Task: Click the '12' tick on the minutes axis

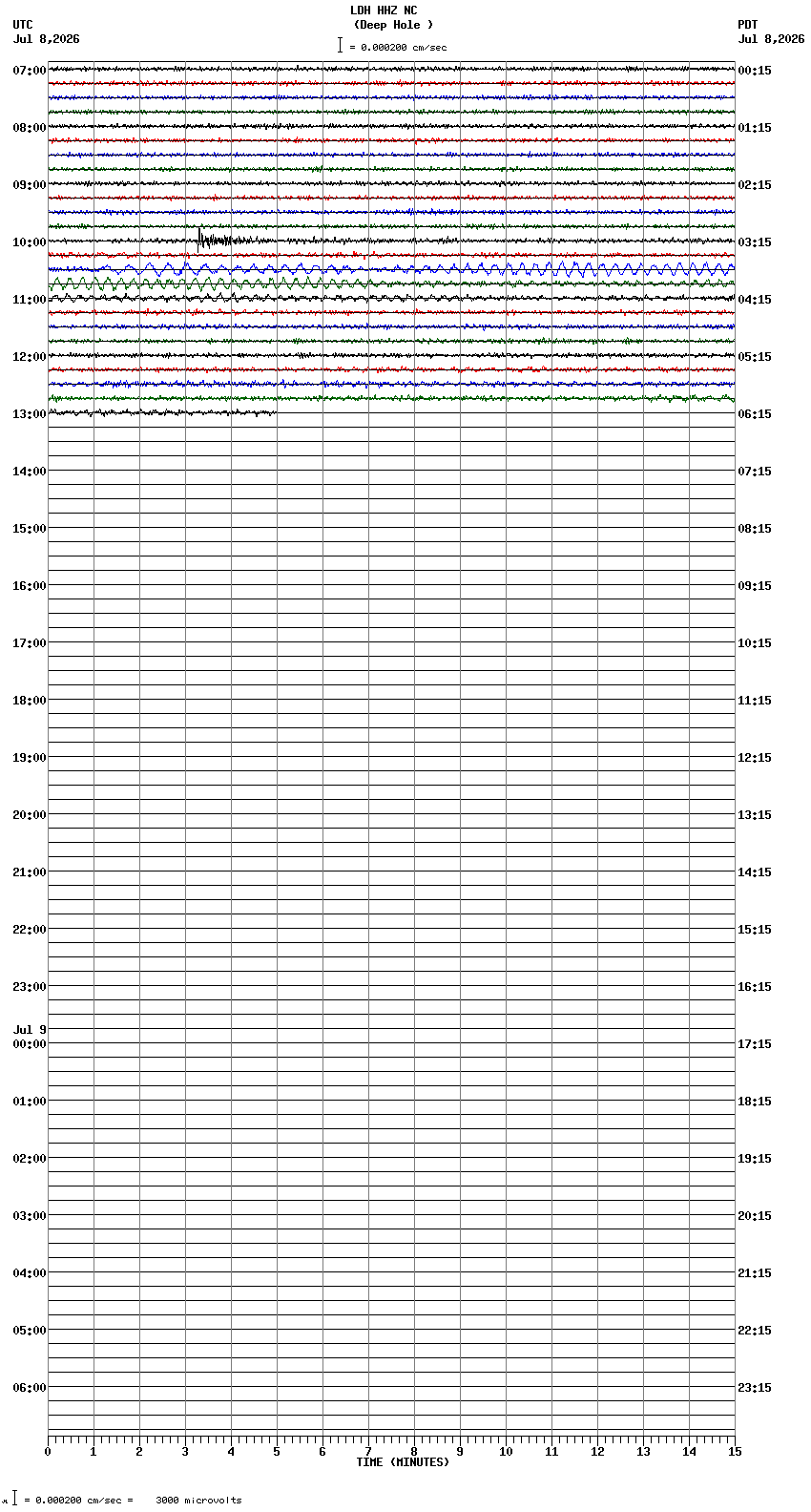Action: coord(597,1452)
